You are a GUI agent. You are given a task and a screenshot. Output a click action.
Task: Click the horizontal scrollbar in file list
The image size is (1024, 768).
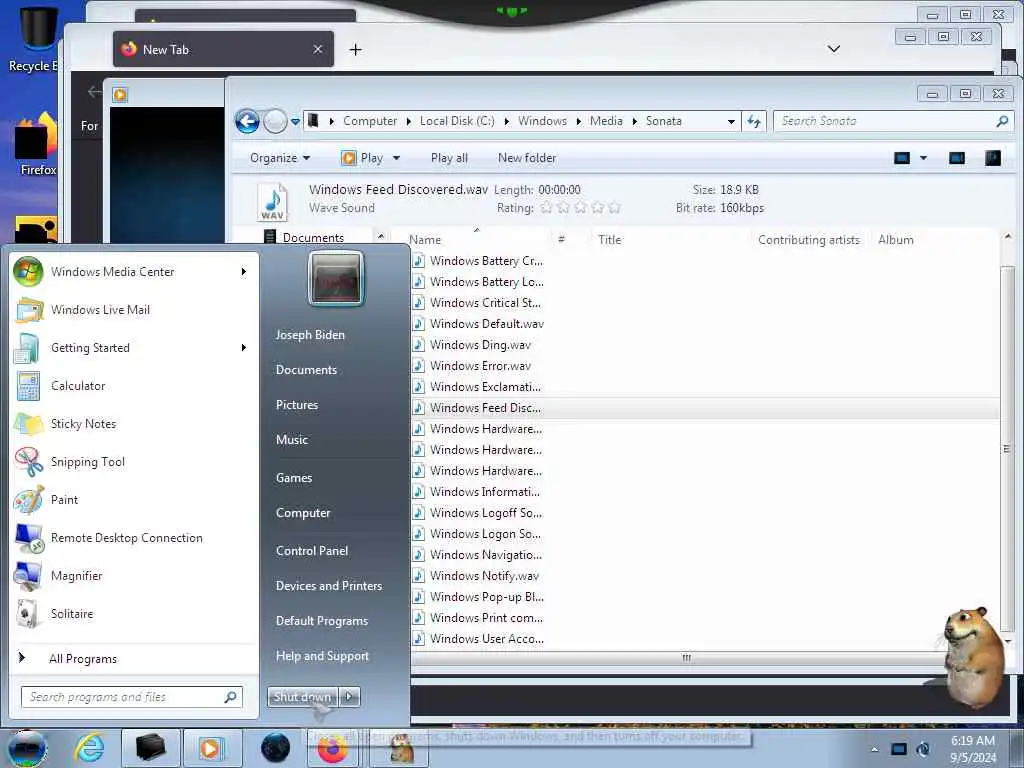686,658
